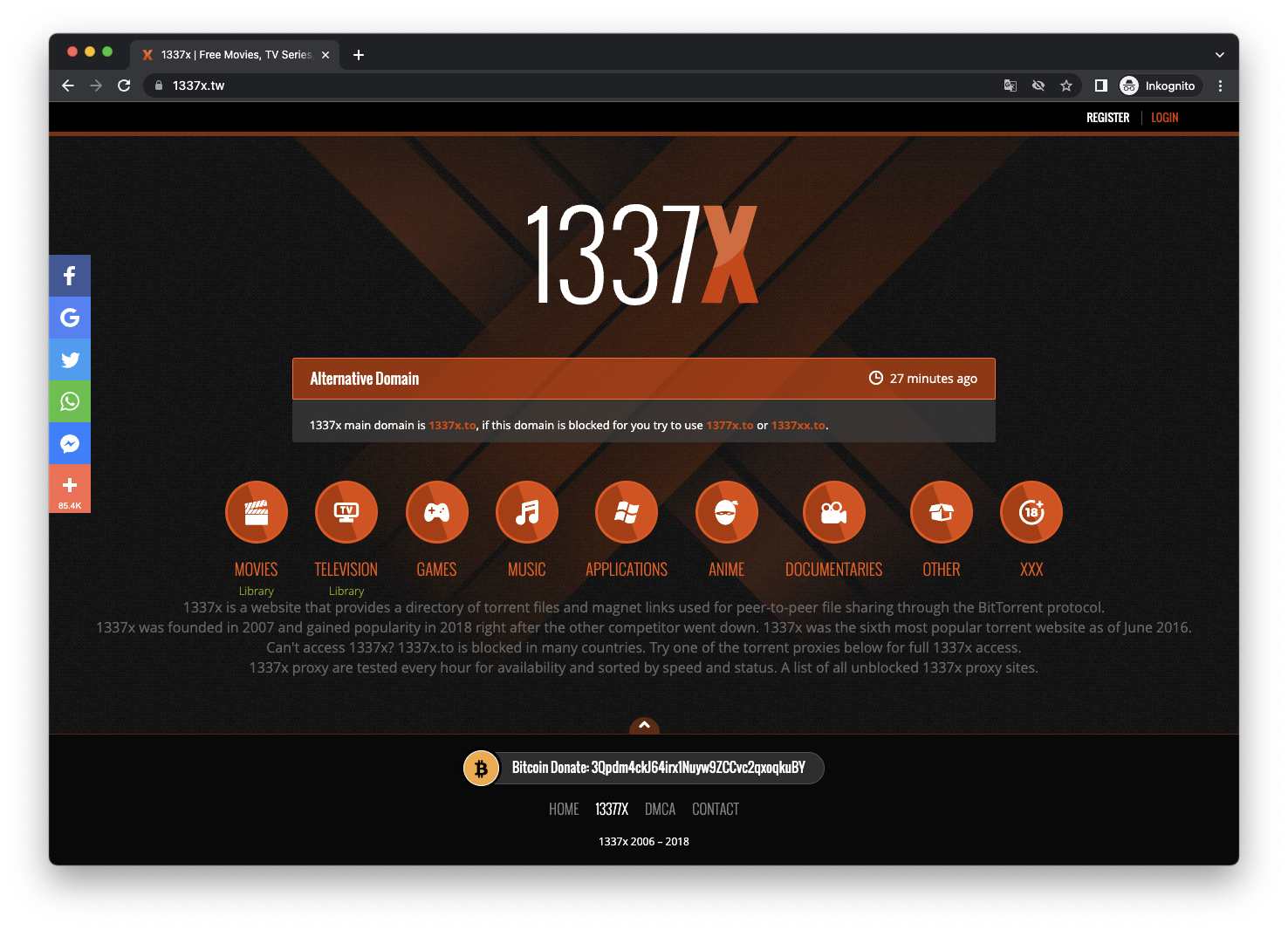Open 13377X footer menu item
The image size is (1288, 930).
(x=612, y=810)
